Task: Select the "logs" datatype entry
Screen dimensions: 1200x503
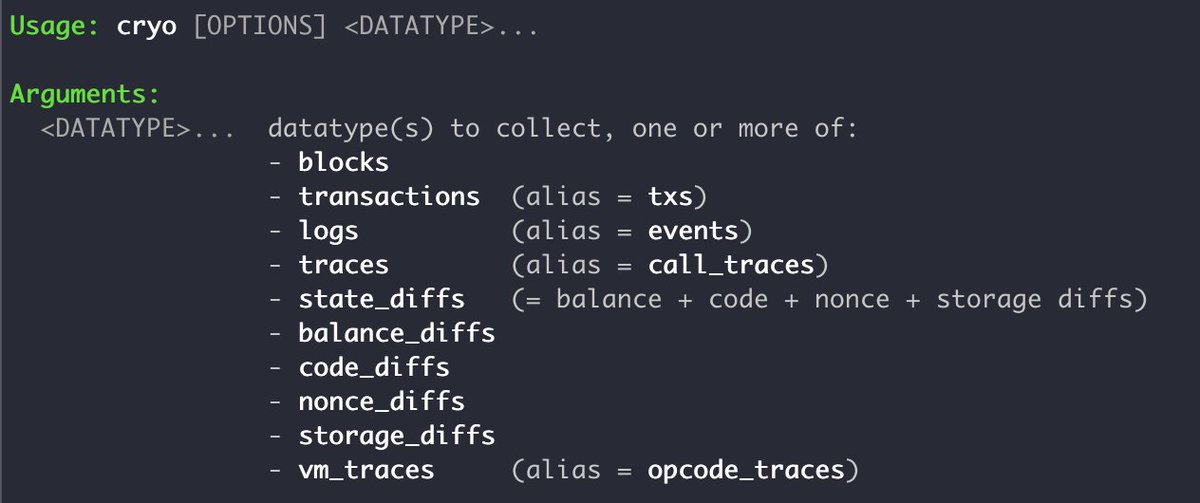Action: (x=328, y=231)
